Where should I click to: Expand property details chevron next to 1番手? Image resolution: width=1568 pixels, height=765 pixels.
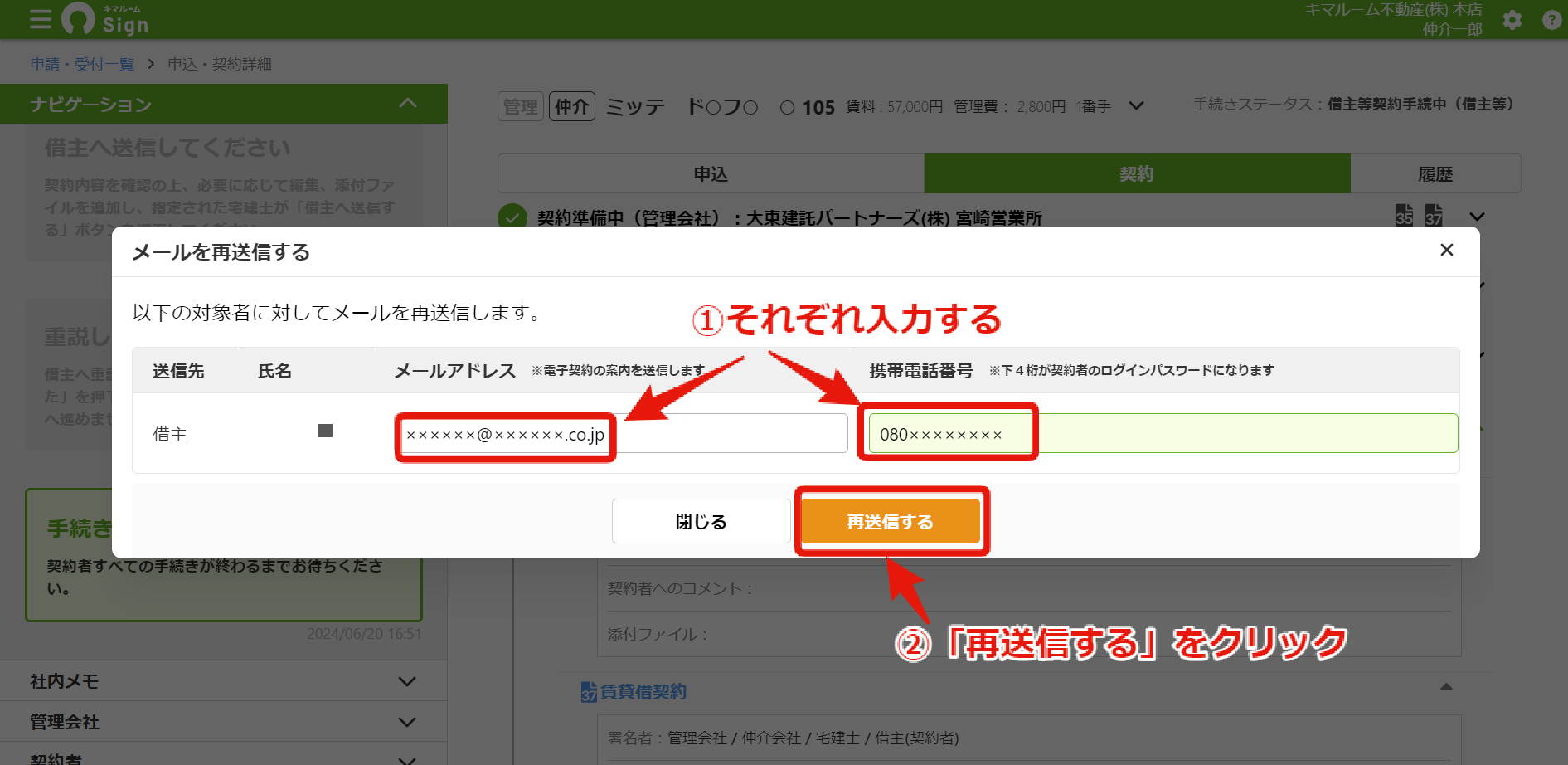point(1137,106)
